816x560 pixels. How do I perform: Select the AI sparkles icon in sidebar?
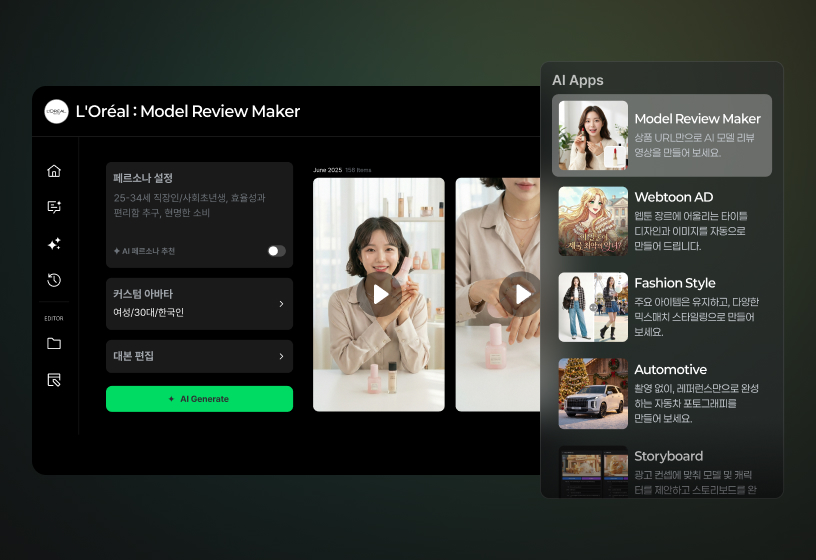[54, 244]
